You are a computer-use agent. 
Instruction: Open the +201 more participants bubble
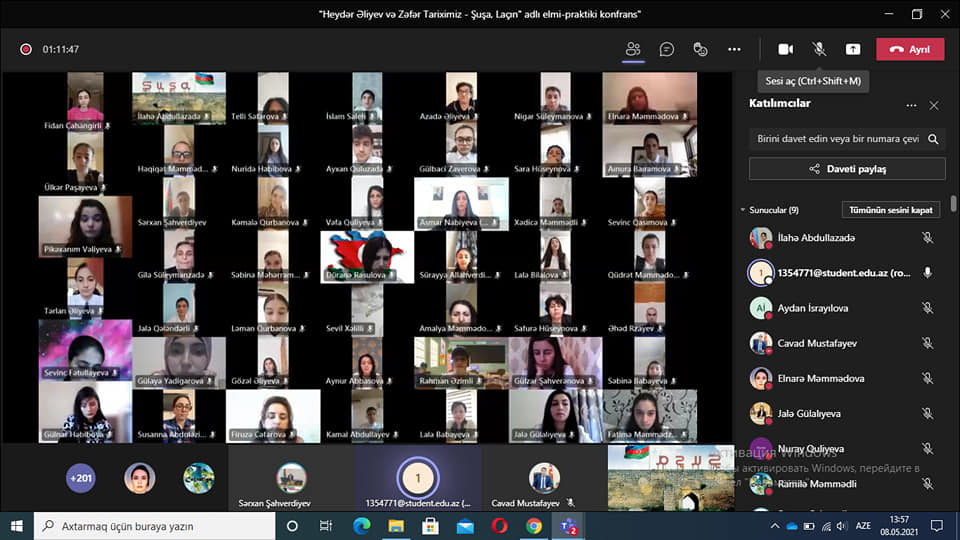(x=81, y=478)
